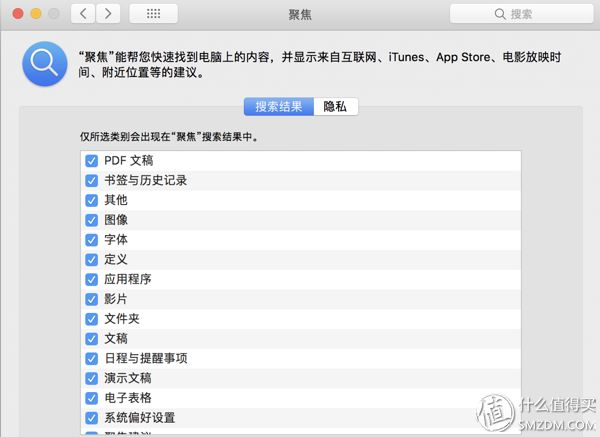
Task: Uncheck the PDF 文稿 checkbox
Action: pos(91,161)
